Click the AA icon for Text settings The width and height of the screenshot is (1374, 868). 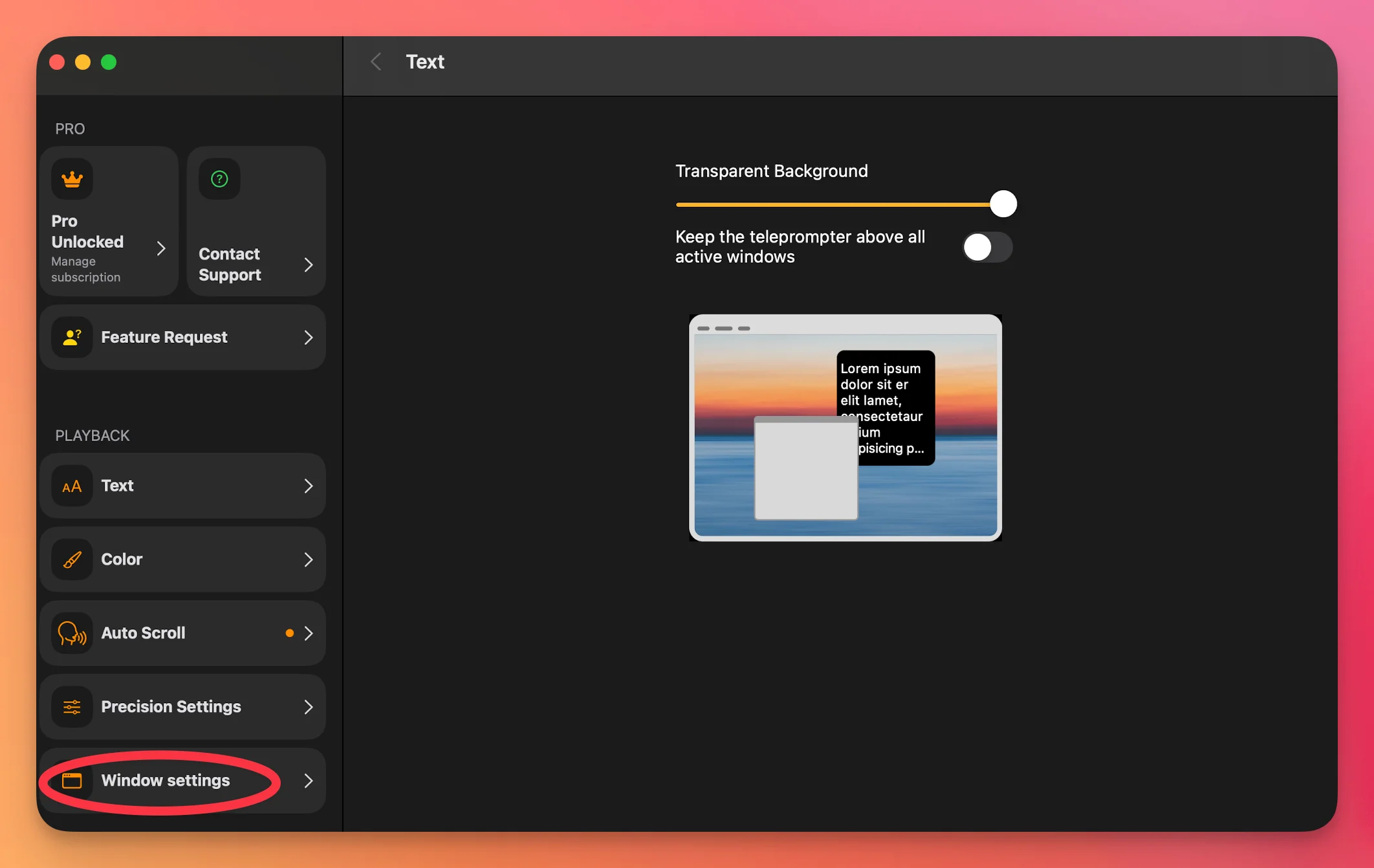point(72,486)
